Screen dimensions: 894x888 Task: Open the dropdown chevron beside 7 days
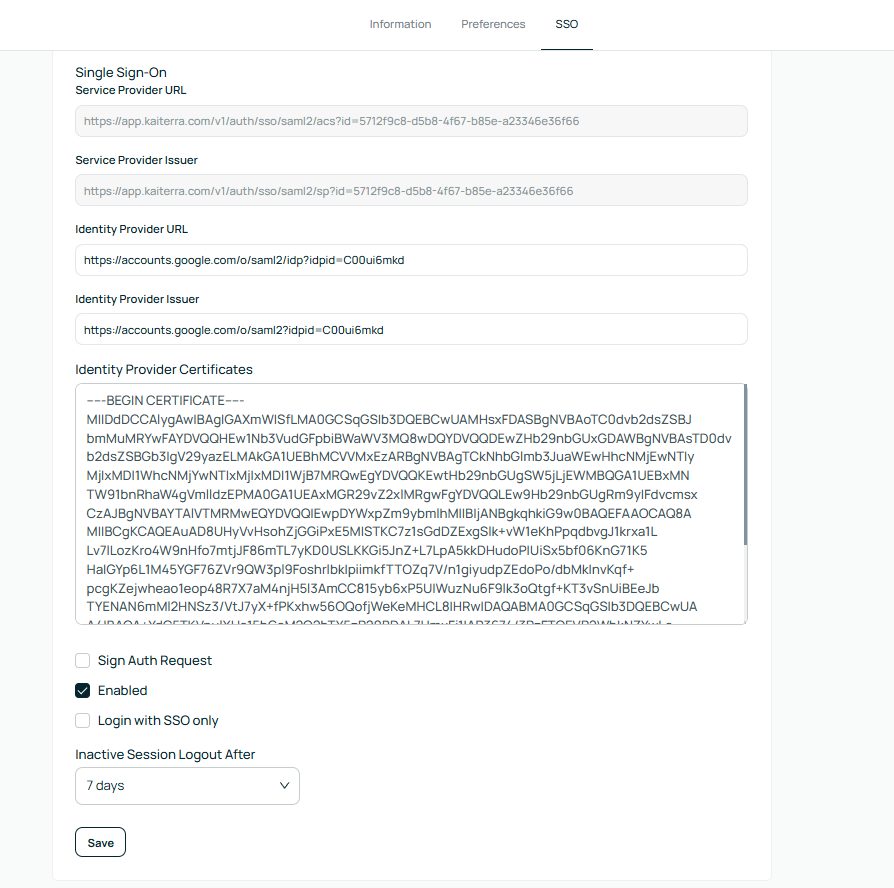(x=283, y=786)
